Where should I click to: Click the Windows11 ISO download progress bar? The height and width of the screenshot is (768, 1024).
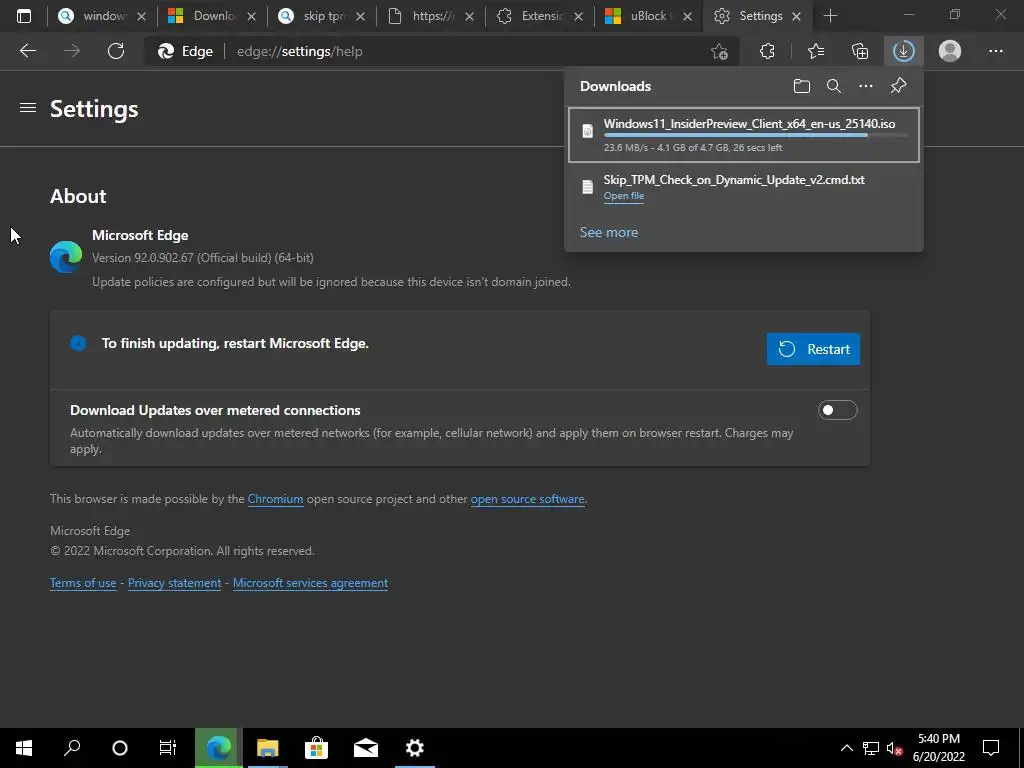(755, 135)
